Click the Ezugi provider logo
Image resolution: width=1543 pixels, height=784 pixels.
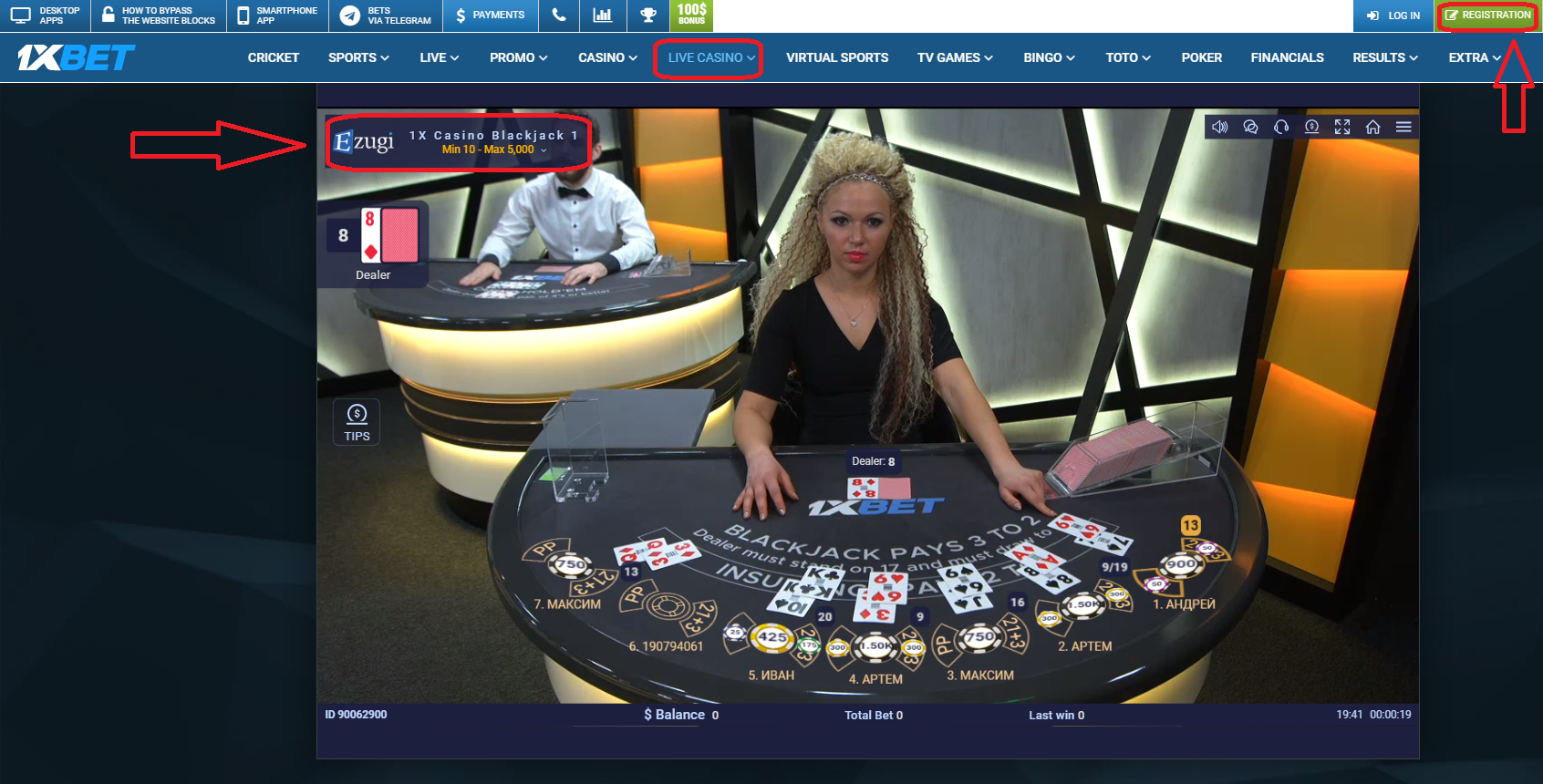coord(364,141)
